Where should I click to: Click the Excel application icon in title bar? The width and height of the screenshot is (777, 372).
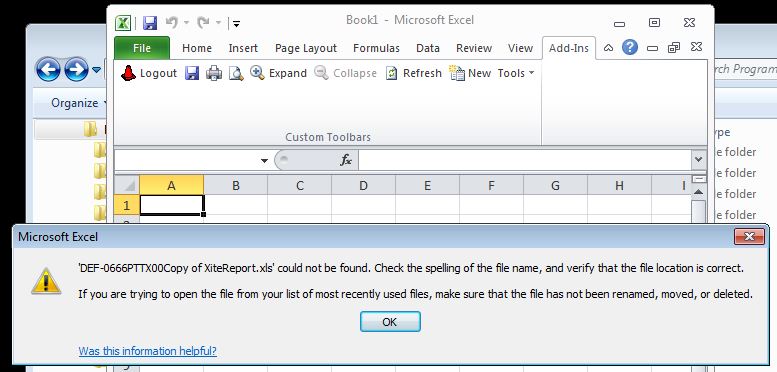(123, 23)
